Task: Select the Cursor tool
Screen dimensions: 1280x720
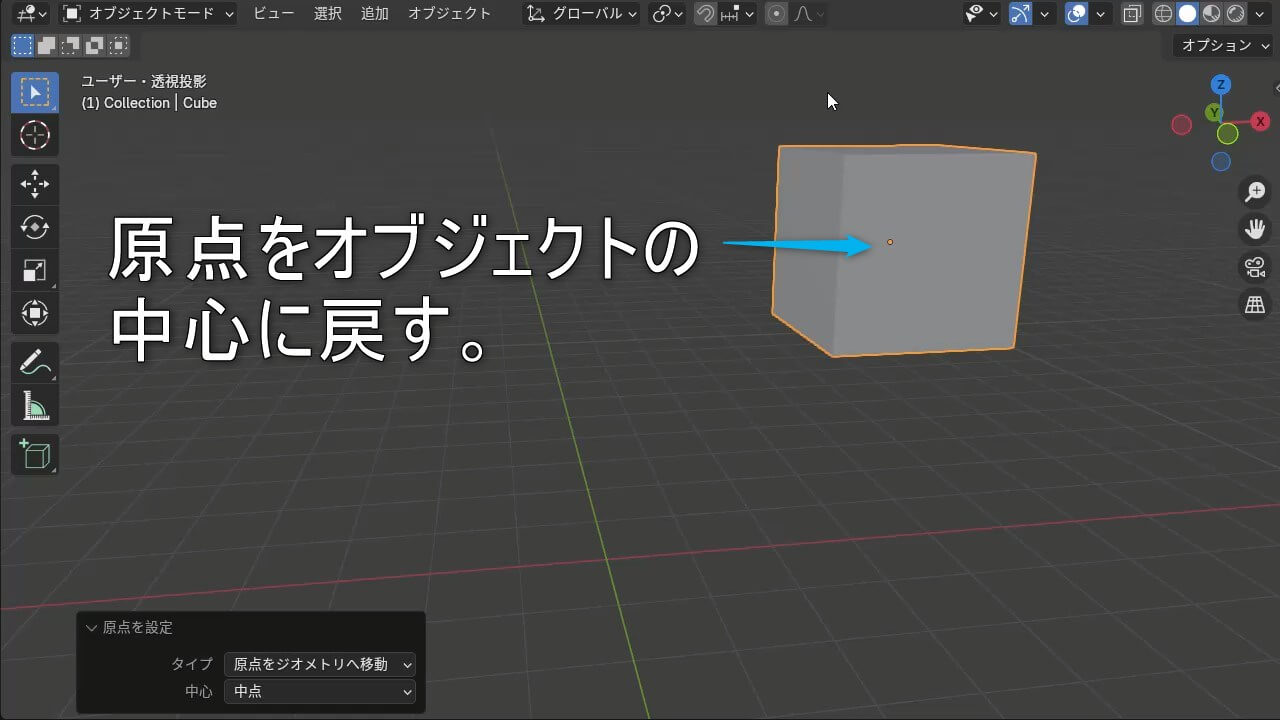Action: (35, 135)
